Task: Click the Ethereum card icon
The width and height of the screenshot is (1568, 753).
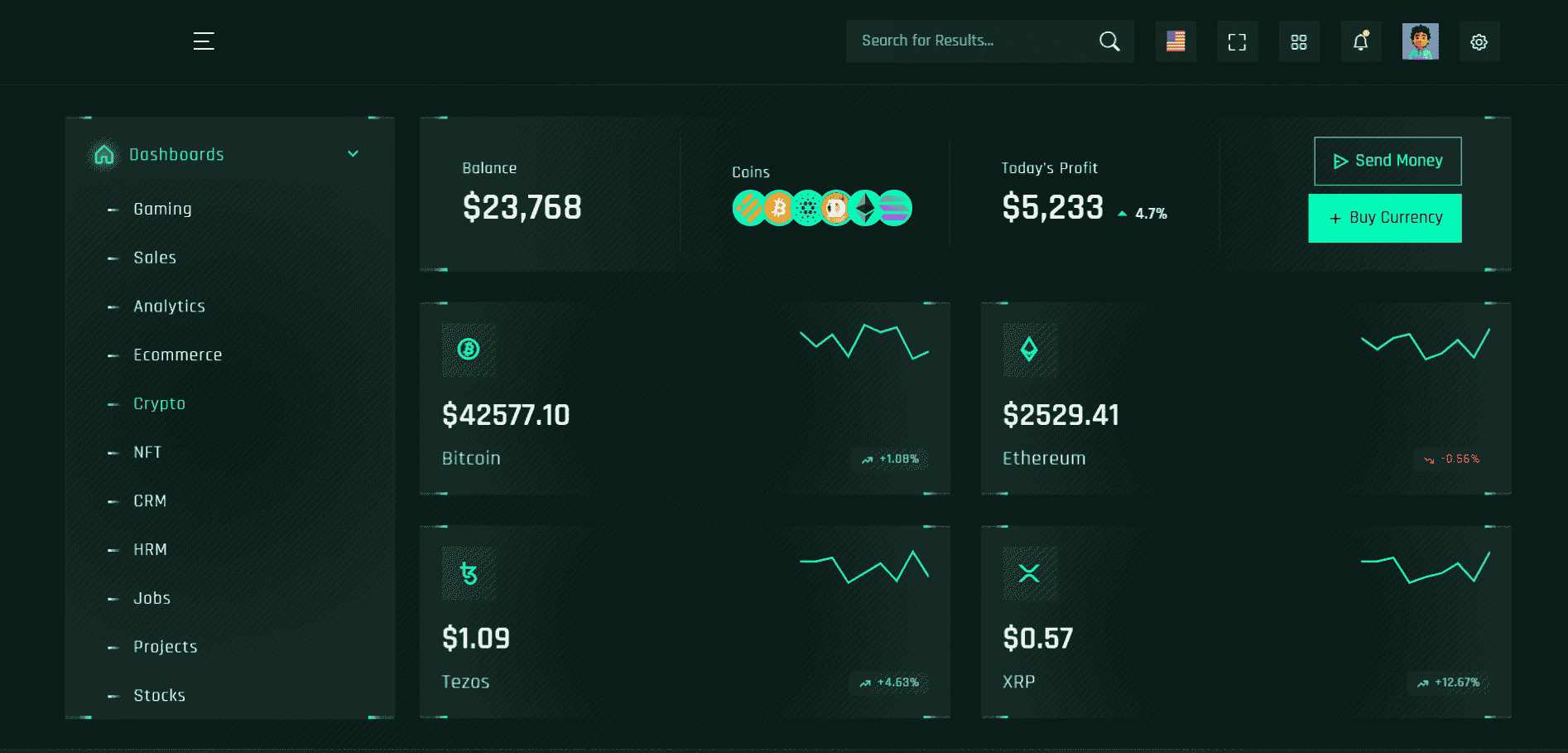Action: tap(1029, 350)
